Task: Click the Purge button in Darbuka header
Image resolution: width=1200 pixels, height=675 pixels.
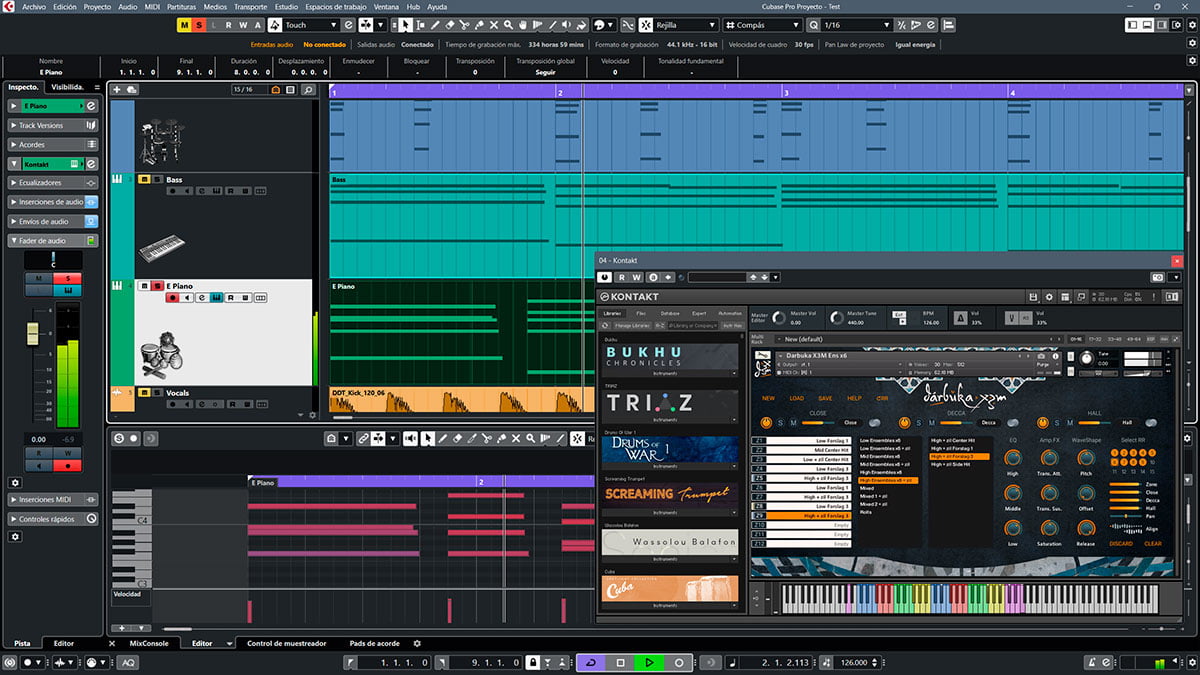Action: coord(1042,365)
